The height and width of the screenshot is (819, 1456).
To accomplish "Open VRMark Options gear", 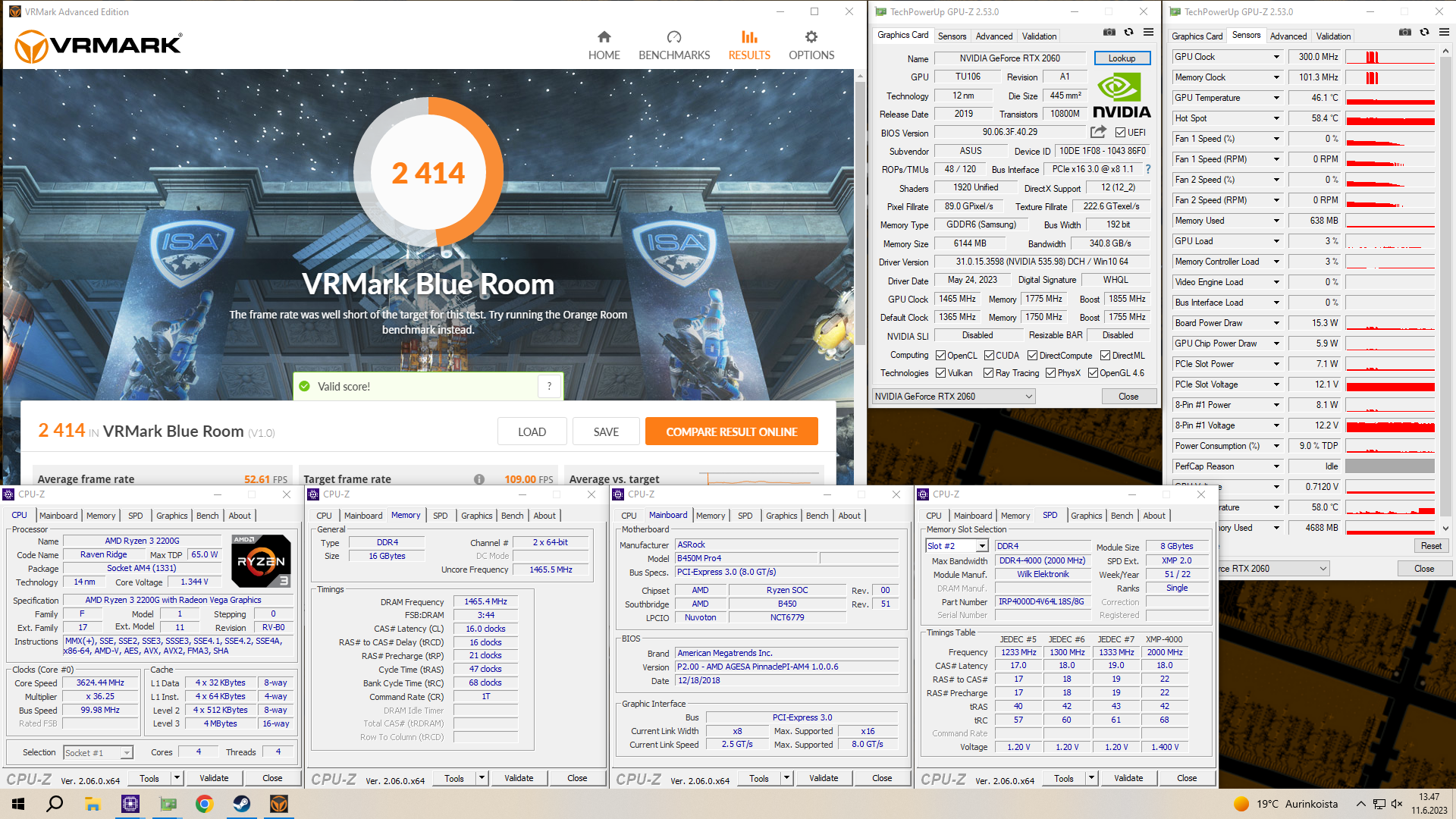I will pyautogui.click(x=811, y=45).
